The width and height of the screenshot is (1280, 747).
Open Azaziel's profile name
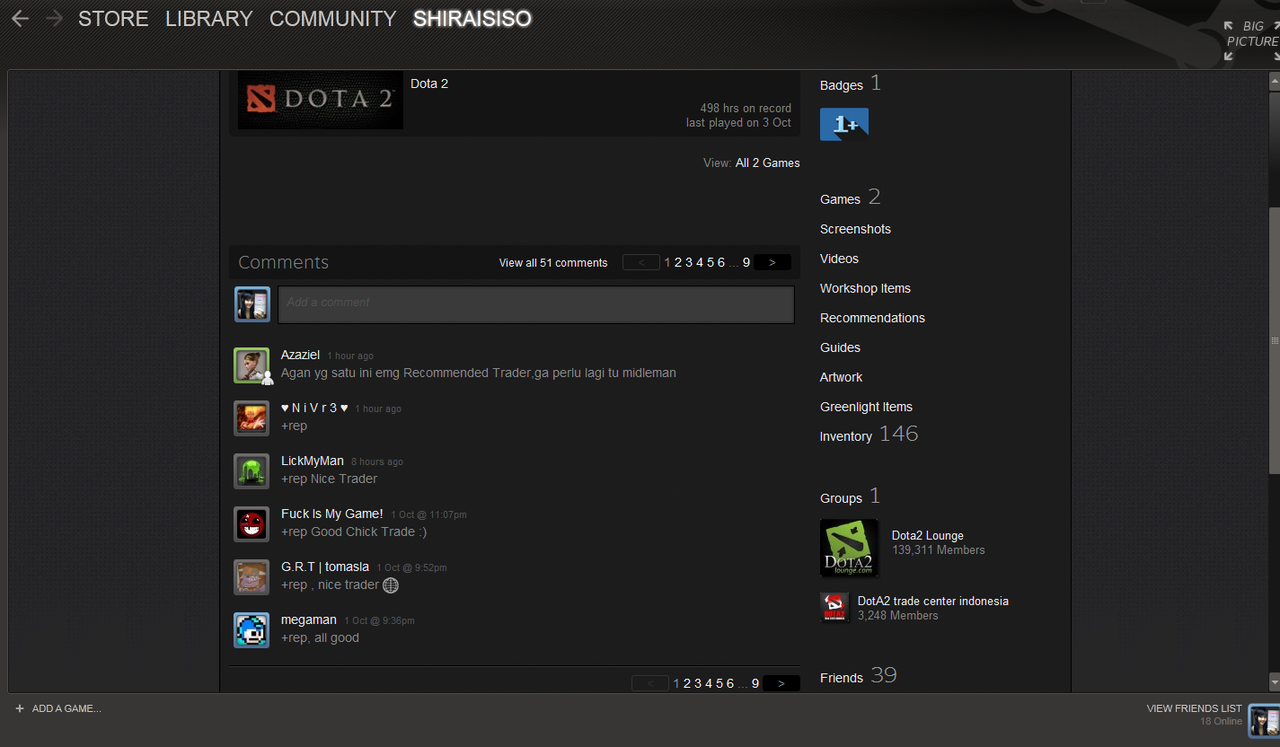pos(300,355)
